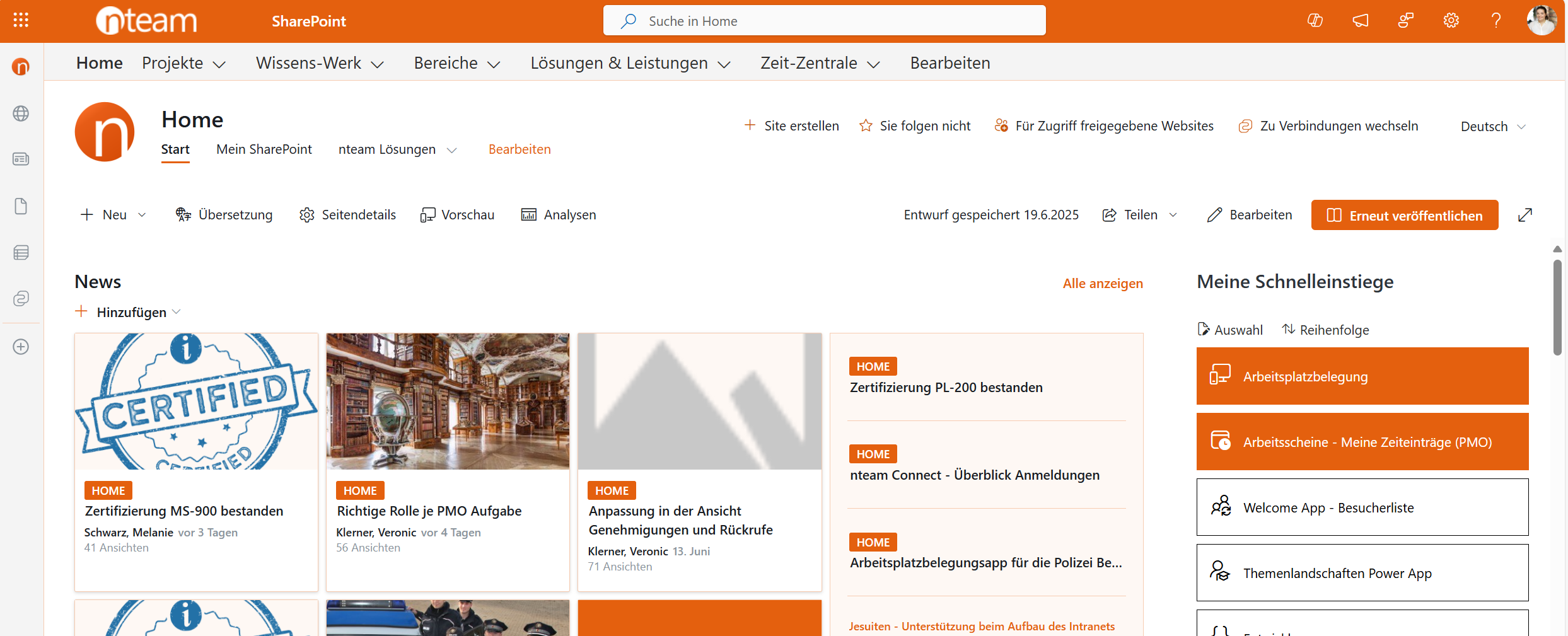Screen dimensions: 1568x636
Task: Open the Vorschau preview
Action: pyautogui.click(x=457, y=215)
